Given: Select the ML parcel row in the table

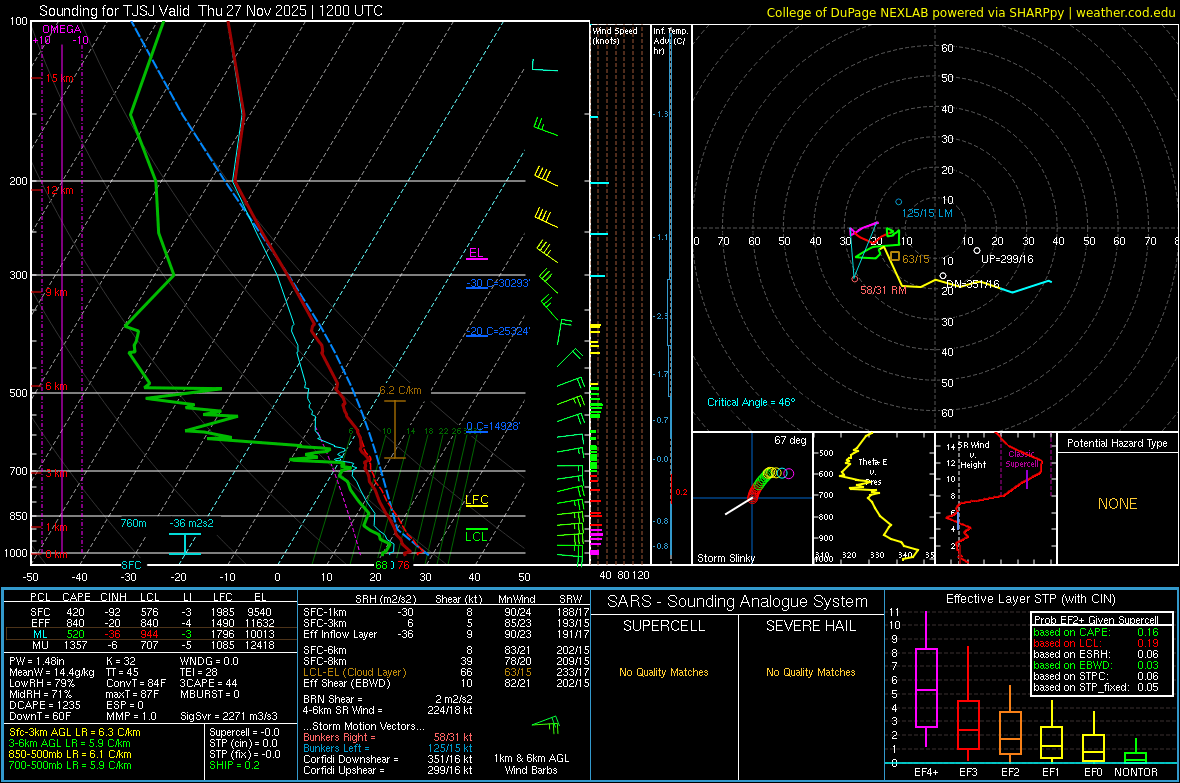Looking at the screenshot, I should click(x=150, y=634).
